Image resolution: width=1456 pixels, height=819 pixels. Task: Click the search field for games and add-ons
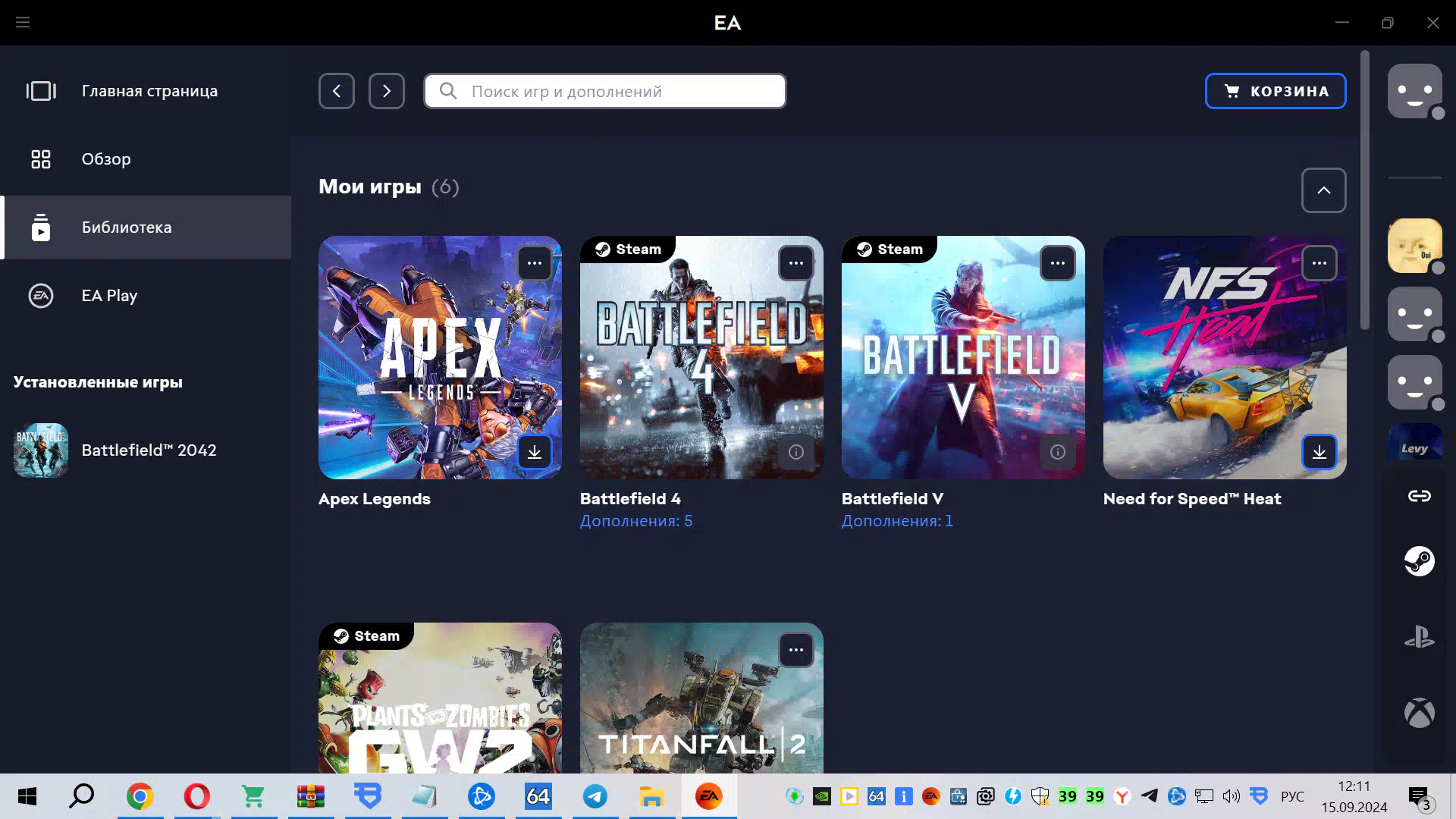605,91
